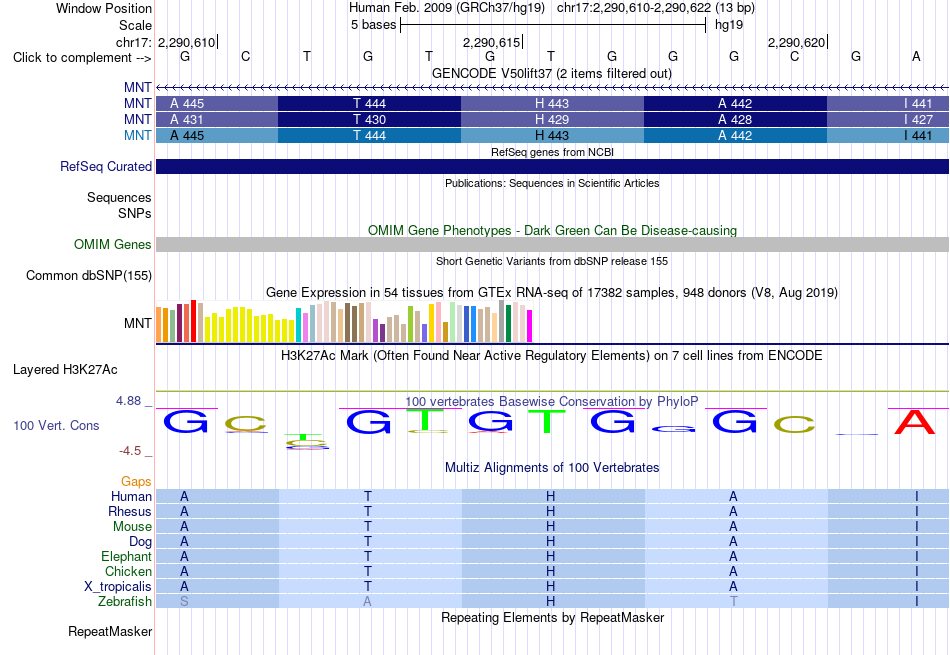The height and width of the screenshot is (655, 950).
Task: Click the X_tropicalis species label
Action: point(118,587)
